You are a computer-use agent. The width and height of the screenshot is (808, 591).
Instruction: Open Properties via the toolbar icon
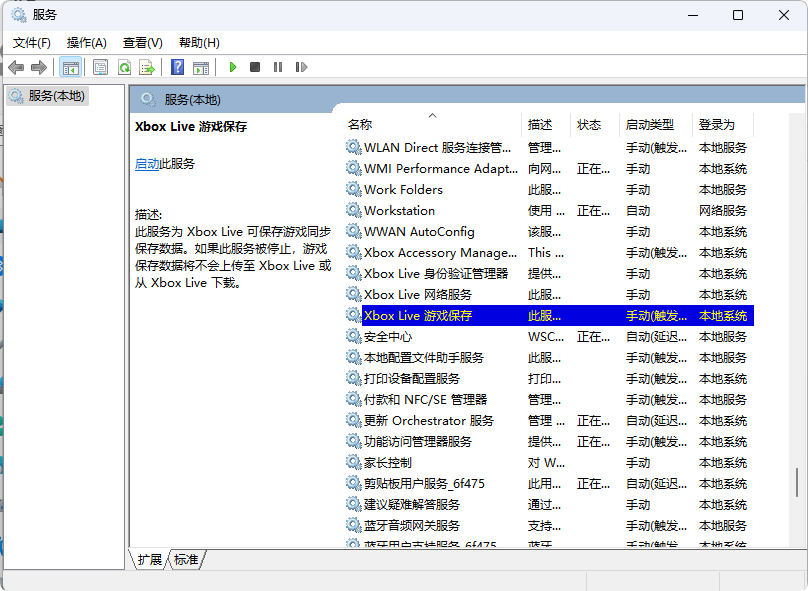click(x=100, y=67)
